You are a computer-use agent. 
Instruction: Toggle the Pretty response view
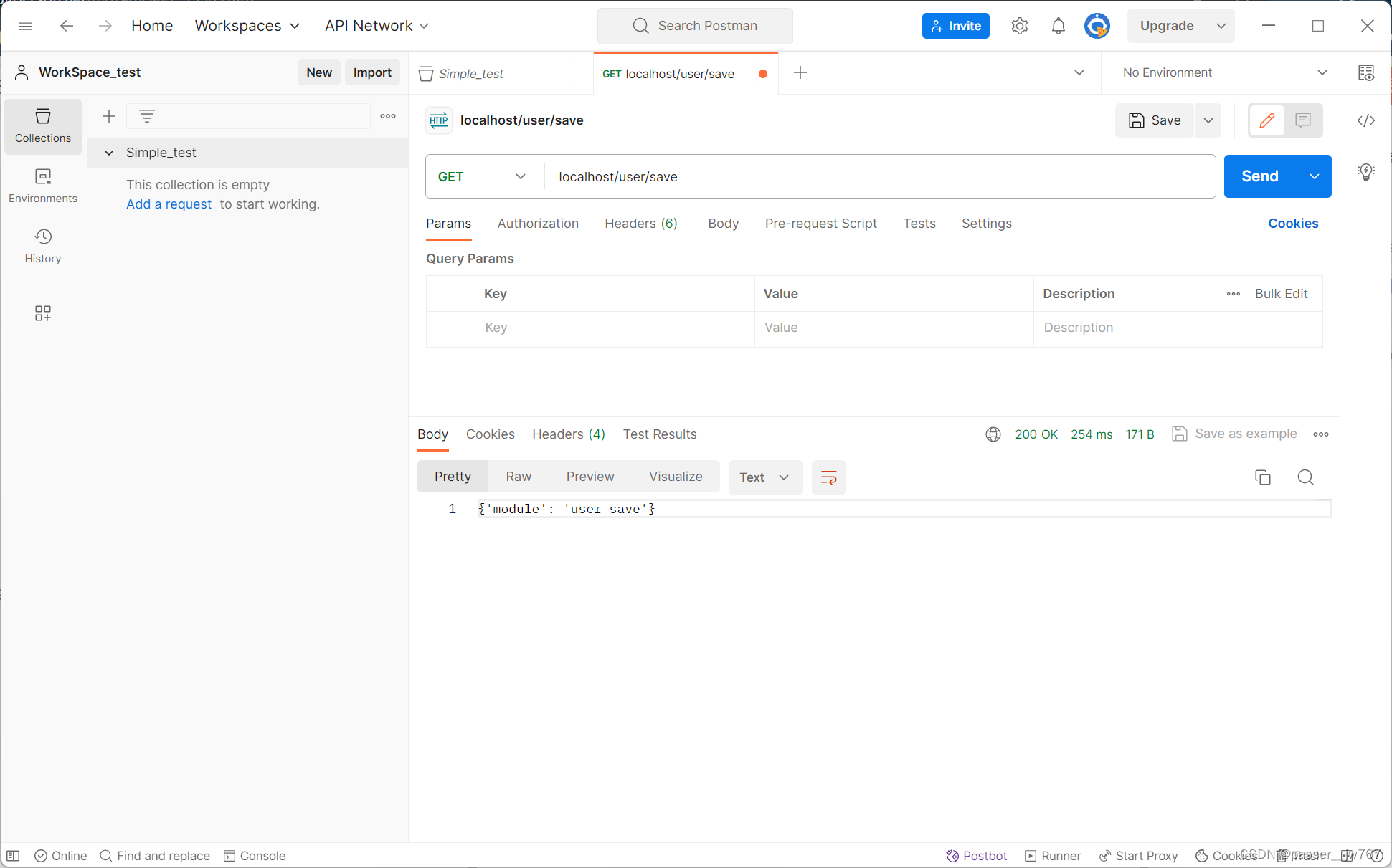(452, 476)
